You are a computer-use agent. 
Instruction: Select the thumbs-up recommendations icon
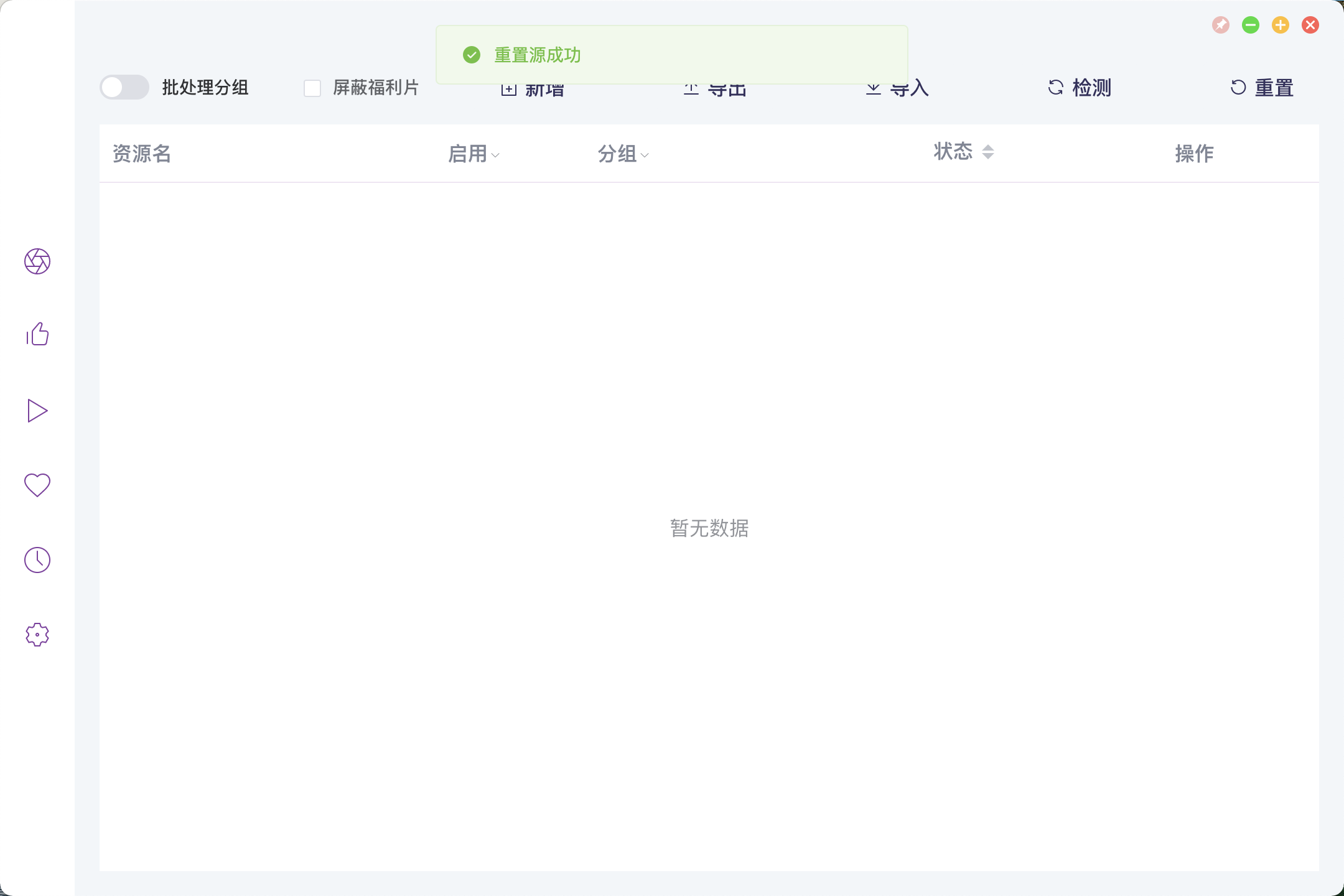37,335
